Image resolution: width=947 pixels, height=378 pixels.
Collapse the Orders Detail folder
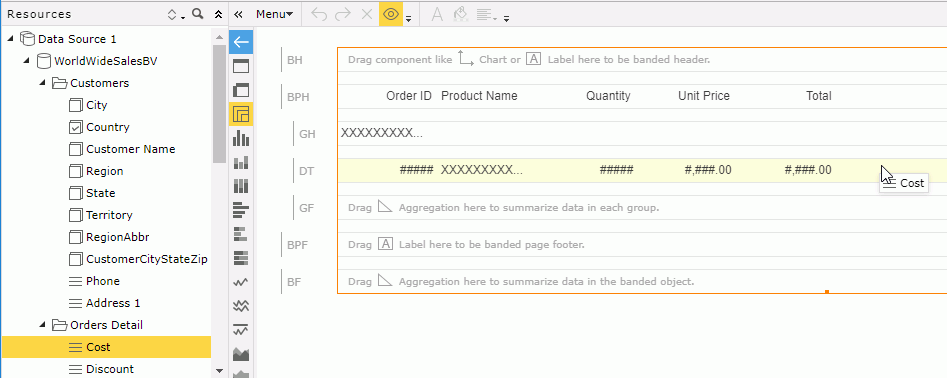pyautogui.click(x=42, y=325)
